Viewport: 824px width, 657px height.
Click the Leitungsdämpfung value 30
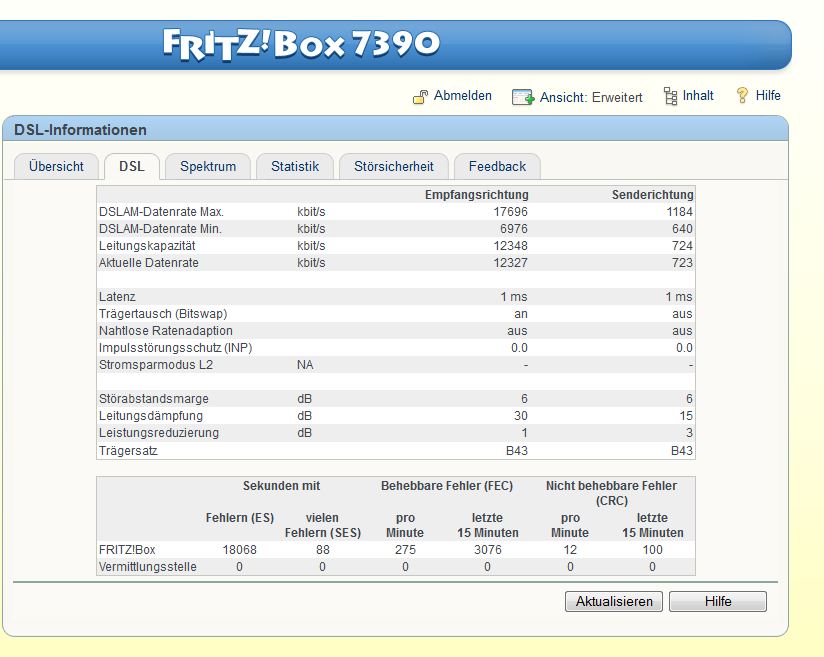(521, 416)
